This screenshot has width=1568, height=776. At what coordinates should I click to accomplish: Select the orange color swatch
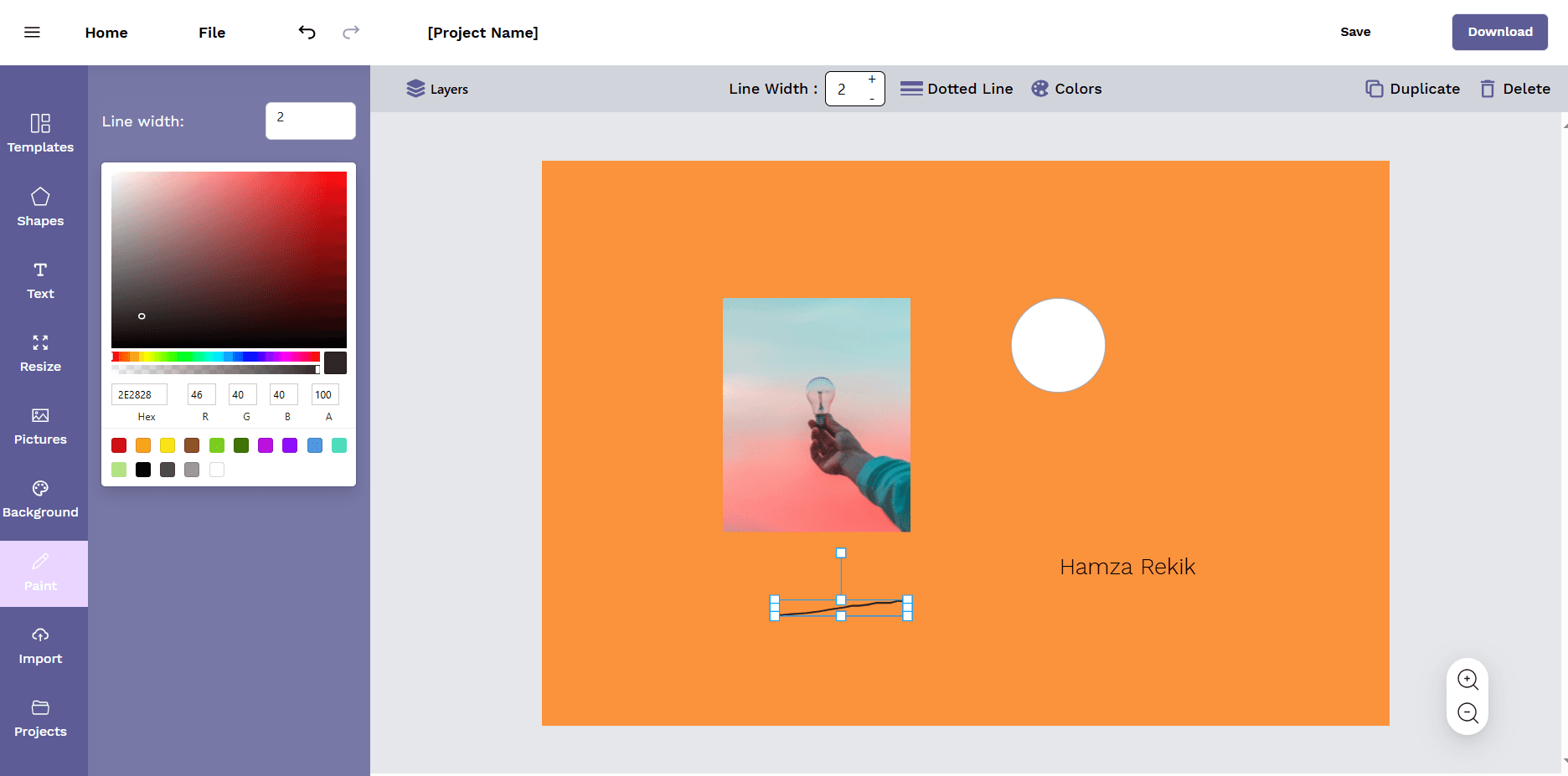pos(143,445)
